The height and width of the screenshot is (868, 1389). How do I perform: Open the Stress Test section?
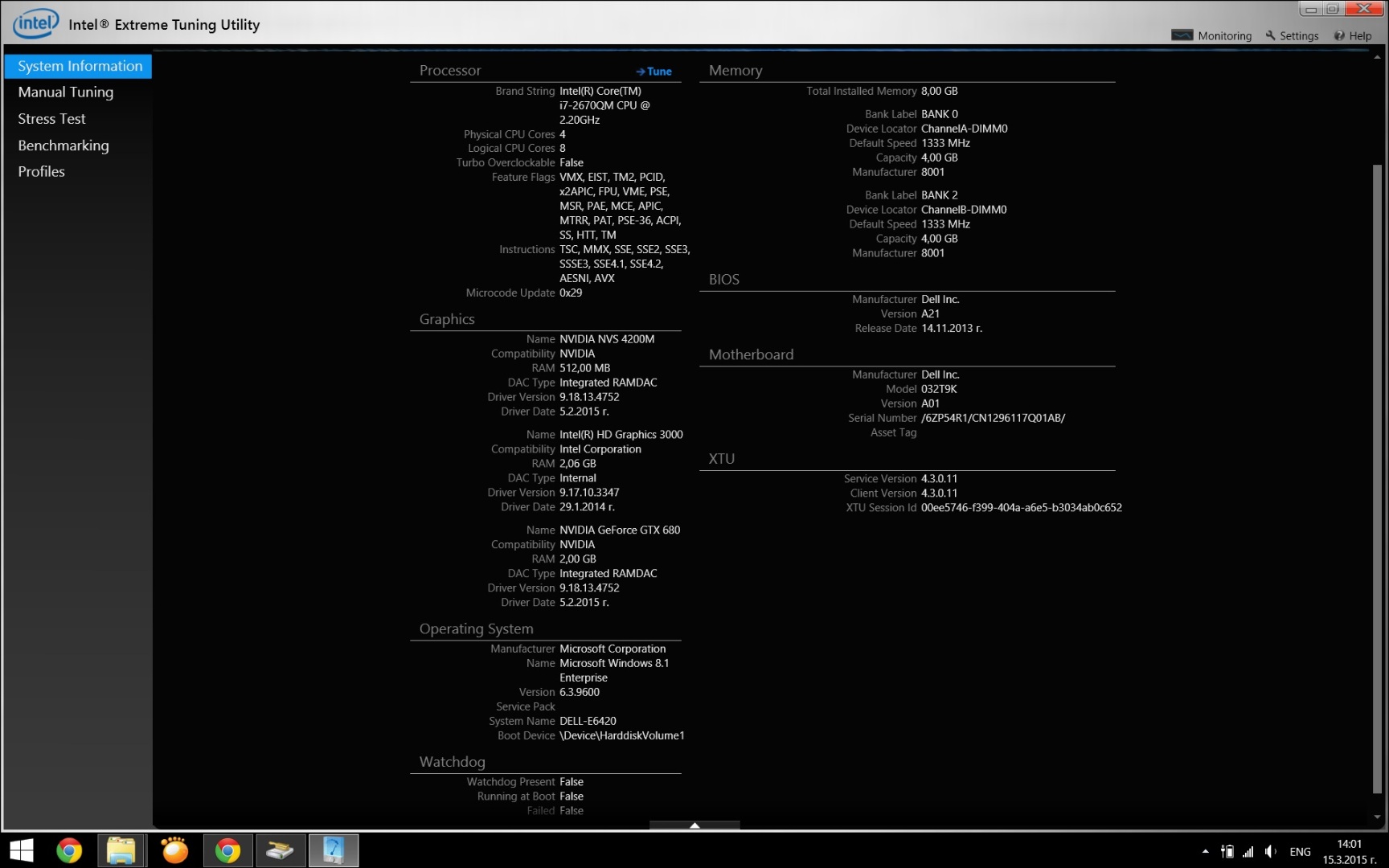click(x=51, y=119)
